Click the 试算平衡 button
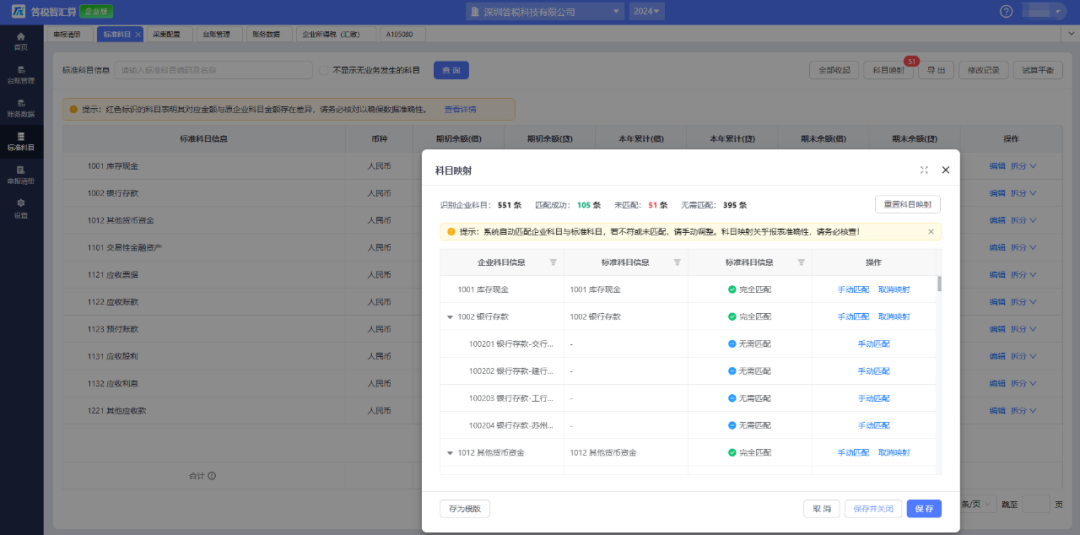This screenshot has width=1080, height=535. click(1038, 70)
